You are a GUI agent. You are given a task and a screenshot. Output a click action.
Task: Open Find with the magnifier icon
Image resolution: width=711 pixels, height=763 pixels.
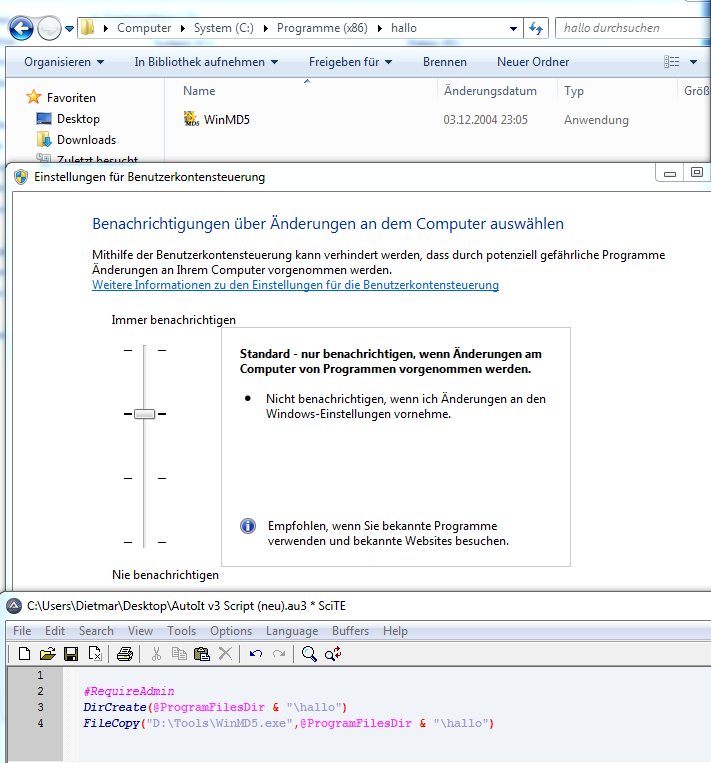(x=309, y=654)
